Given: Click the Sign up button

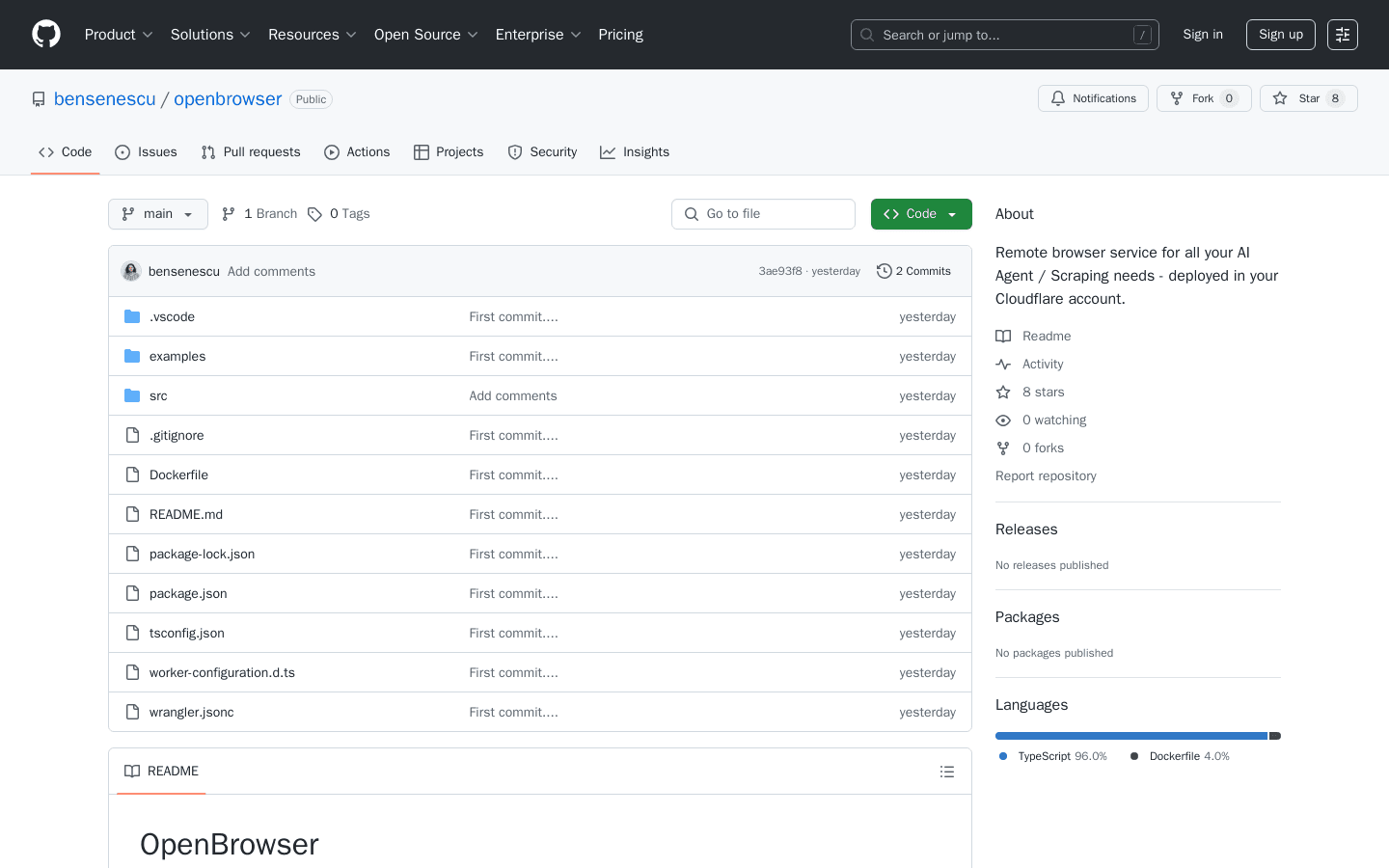Looking at the screenshot, I should 1281,35.
